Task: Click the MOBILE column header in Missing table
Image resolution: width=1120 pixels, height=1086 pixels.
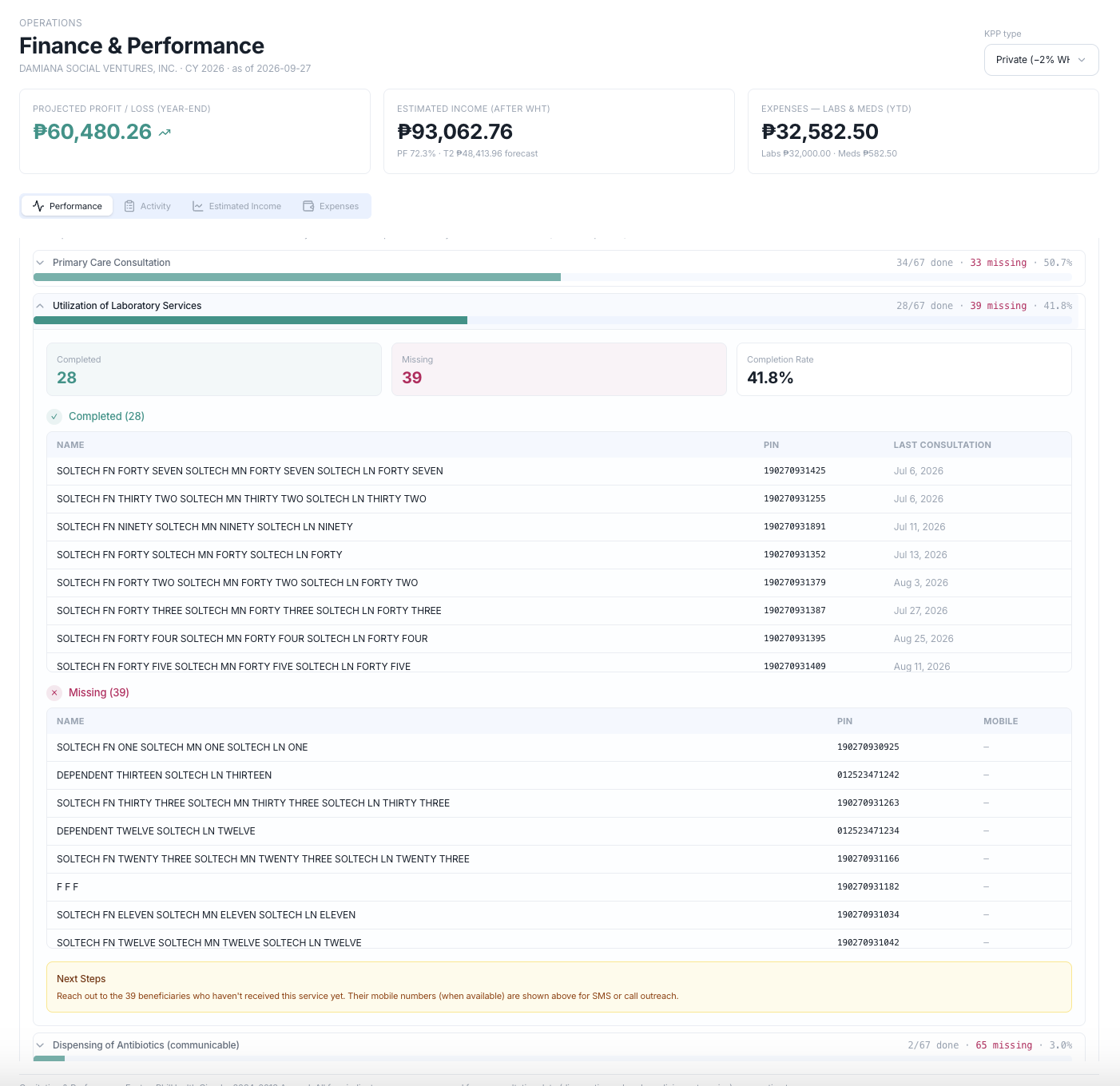Action: click(x=1001, y=721)
